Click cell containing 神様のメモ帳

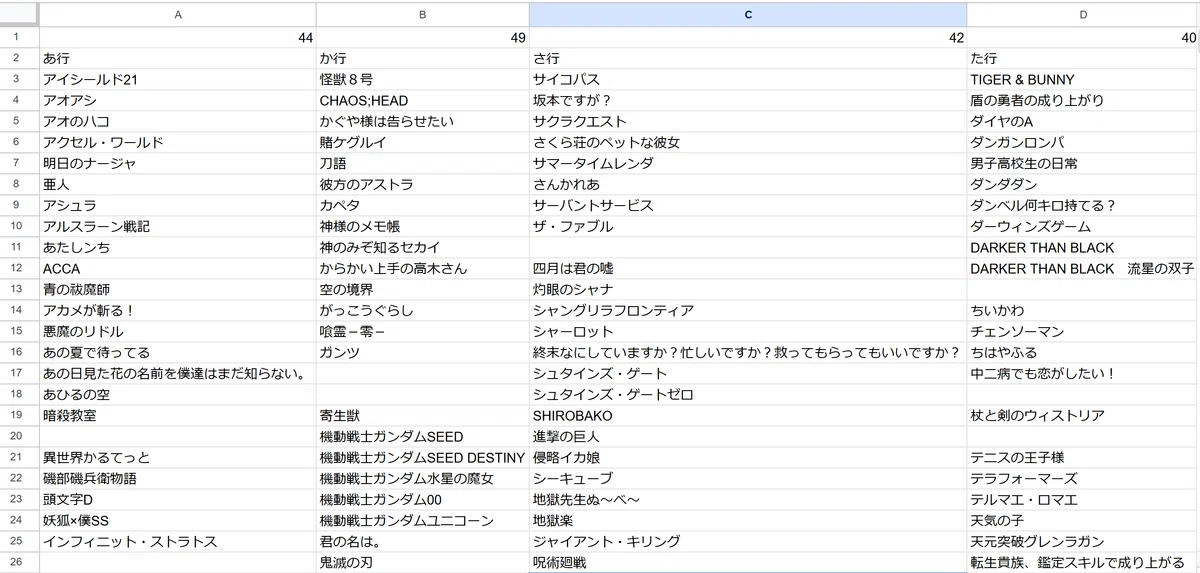(x=423, y=227)
